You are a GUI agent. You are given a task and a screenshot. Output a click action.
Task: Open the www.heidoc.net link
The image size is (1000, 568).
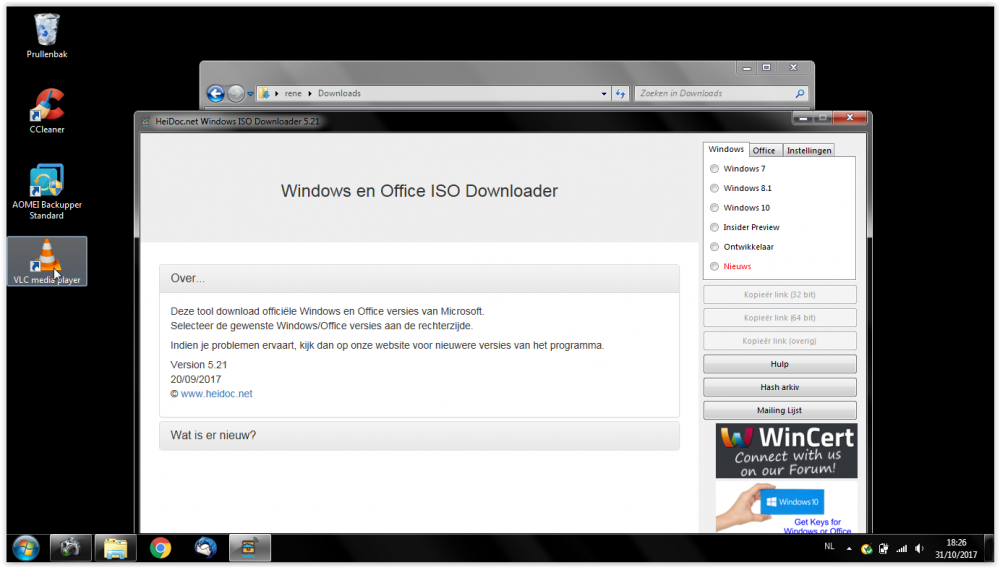[x=216, y=394]
